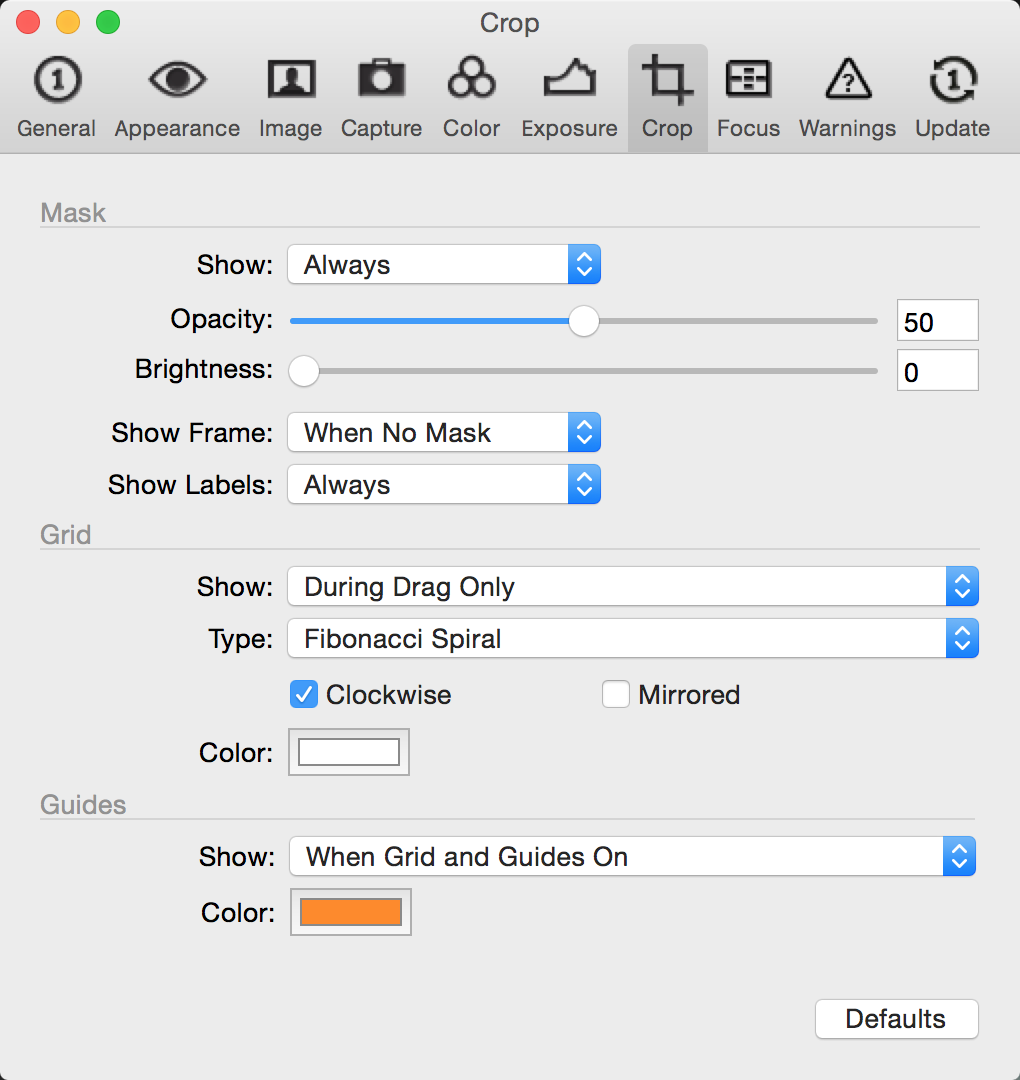Open the Show Frame dropdown

coord(444,433)
